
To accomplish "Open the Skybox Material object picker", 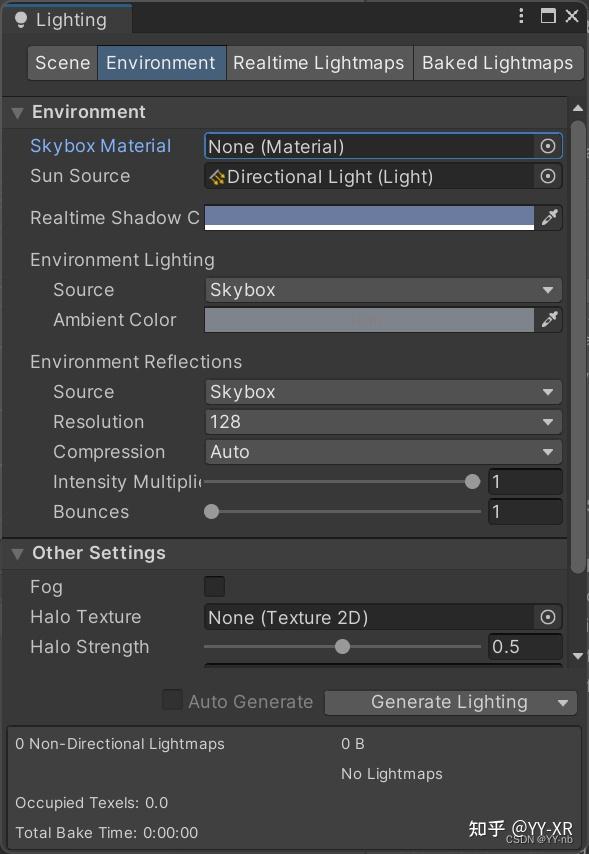I will pyautogui.click(x=548, y=145).
